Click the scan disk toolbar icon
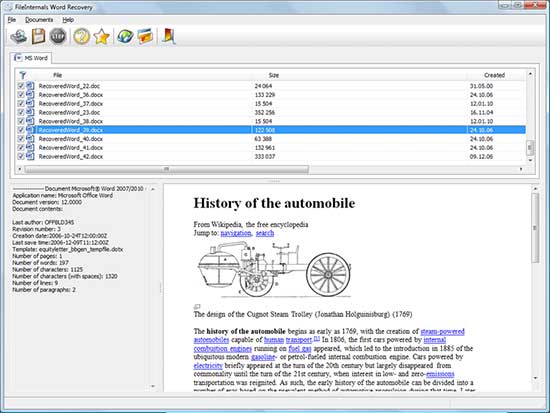This screenshot has width=550, height=413. (18, 36)
